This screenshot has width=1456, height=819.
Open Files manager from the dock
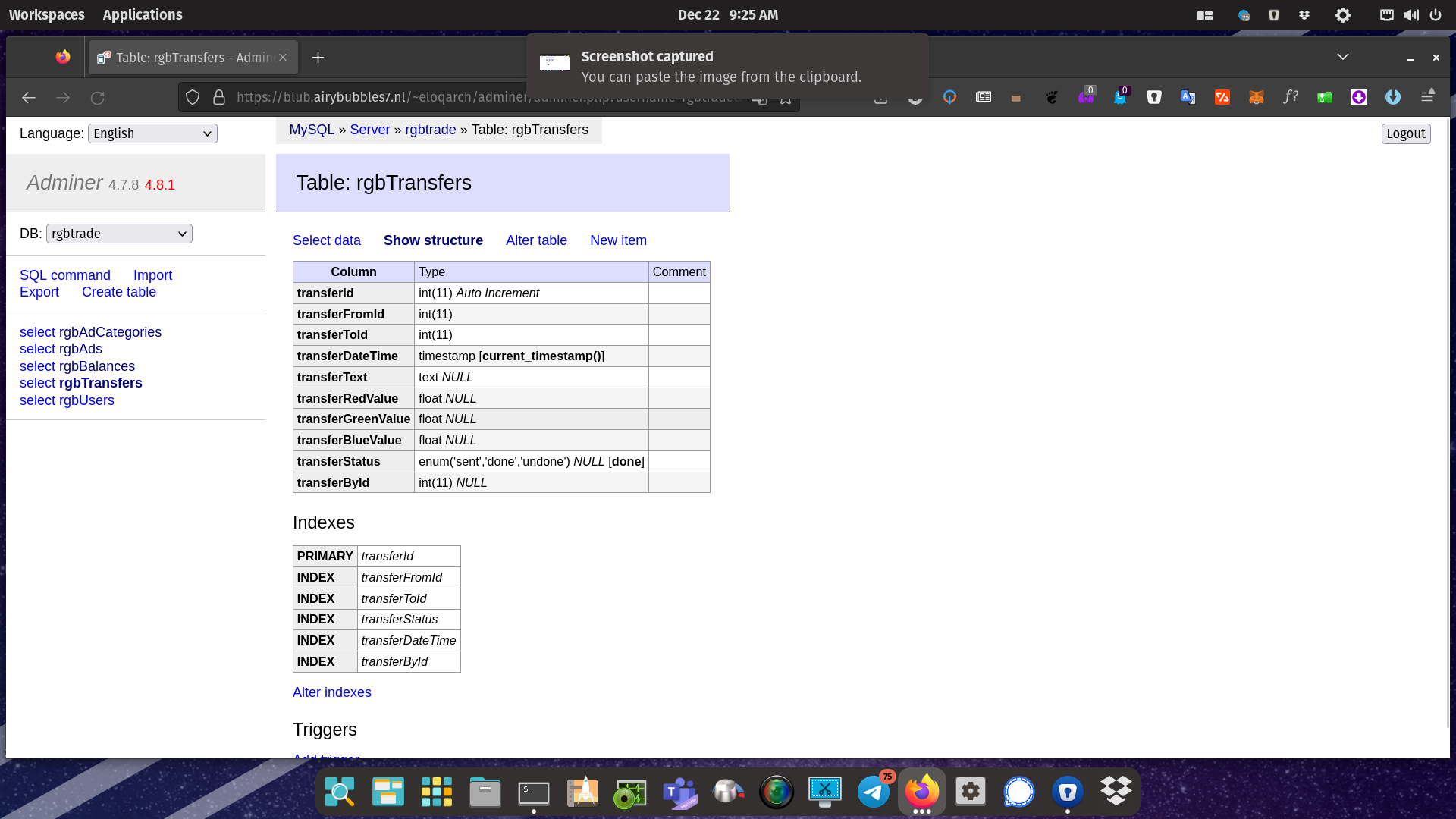coord(485,792)
